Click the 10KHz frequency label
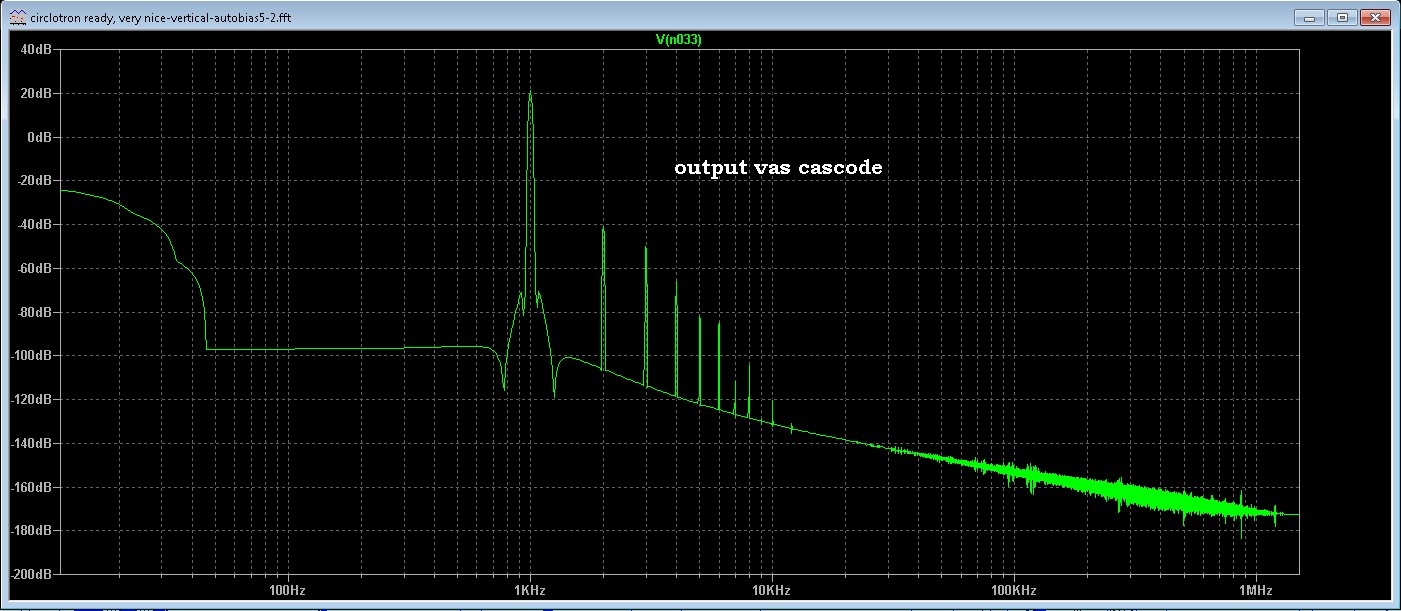 (771, 588)
